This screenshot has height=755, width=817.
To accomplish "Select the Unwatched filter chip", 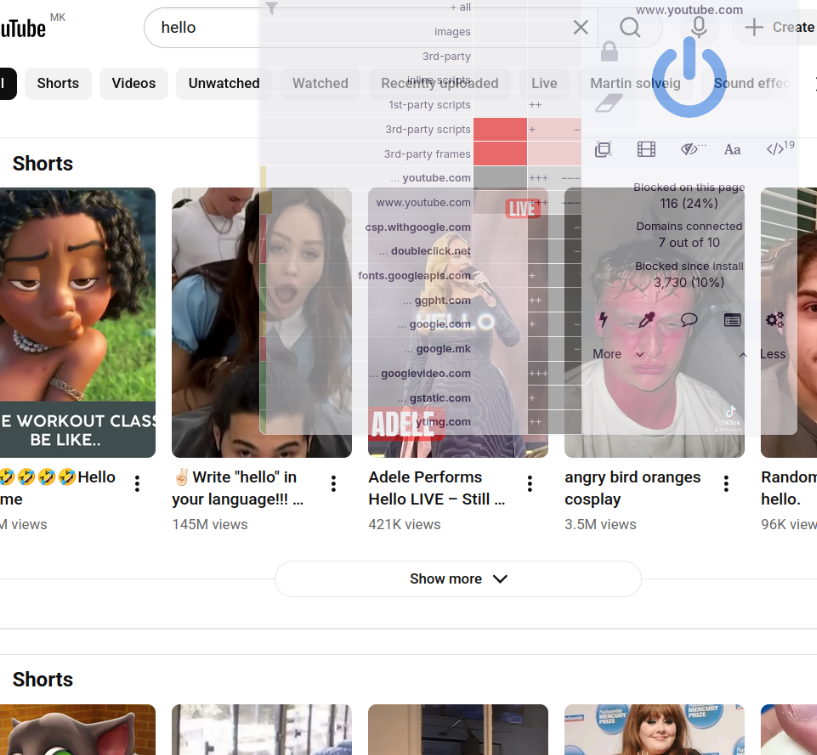I will 224,84.
